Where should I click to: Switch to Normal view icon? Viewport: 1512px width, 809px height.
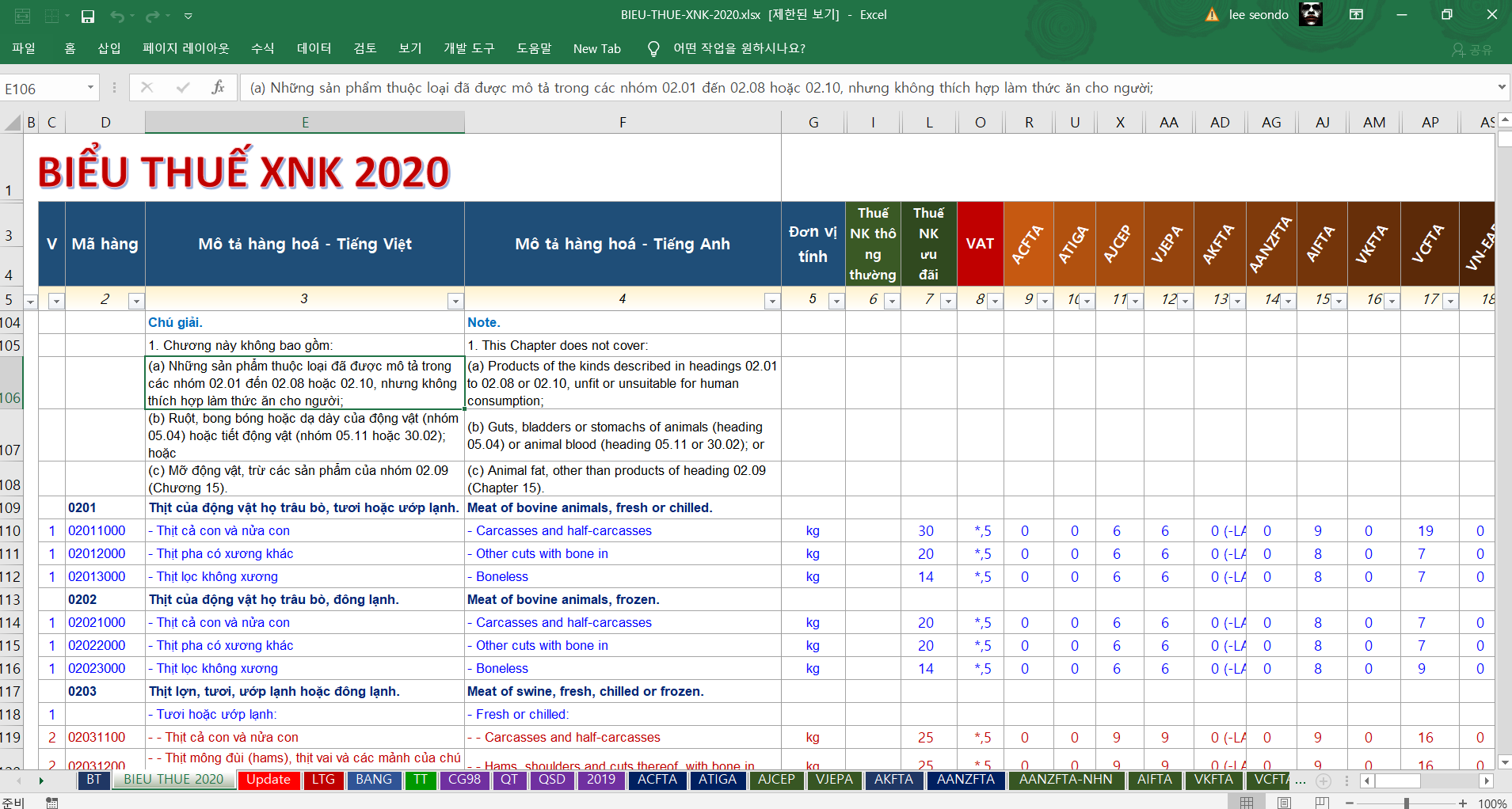click(1247, 803)
